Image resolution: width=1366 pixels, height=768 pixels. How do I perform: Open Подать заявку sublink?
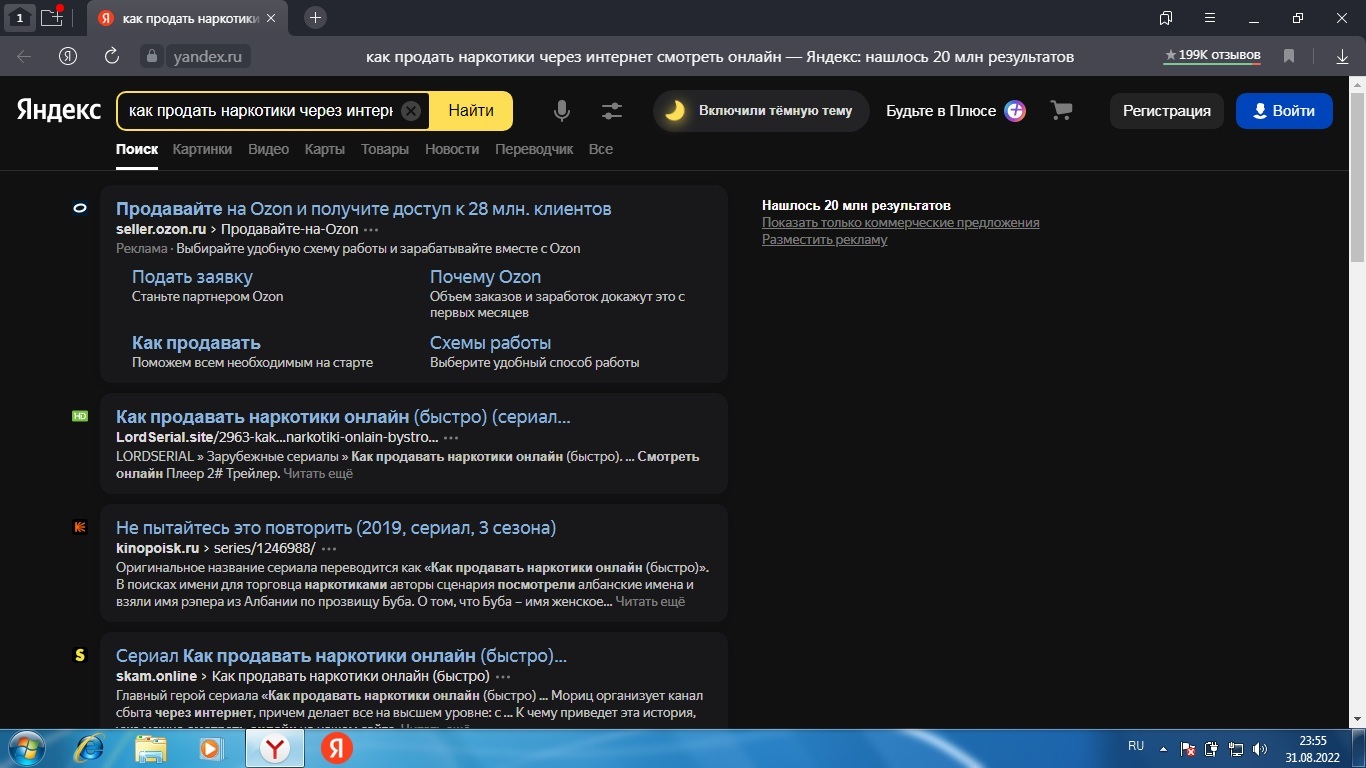tap(192, 277)
